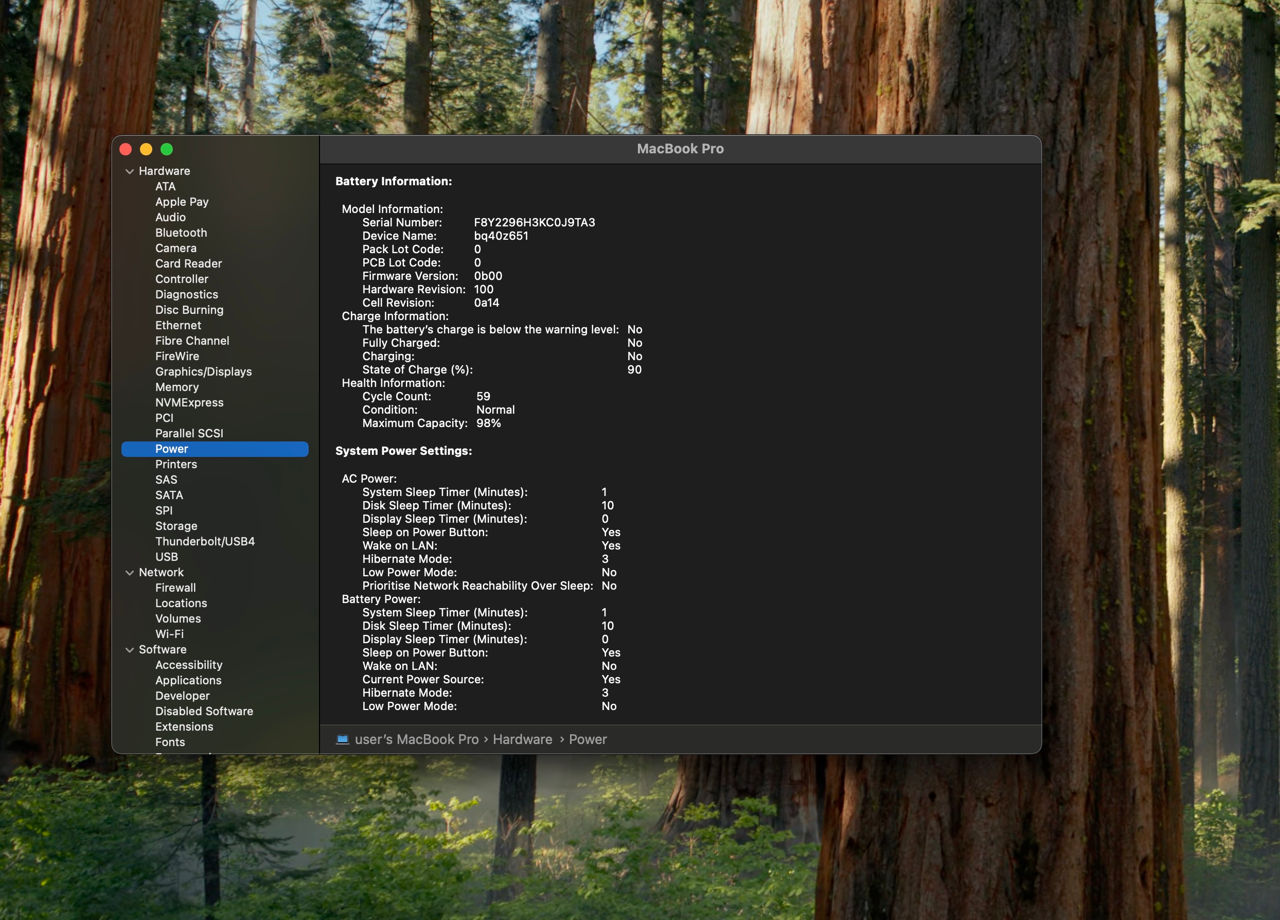Click the System Power Settings heading
Image resolution: width=1280 pixels, height=920 pixels.
[x=404, y=451]
